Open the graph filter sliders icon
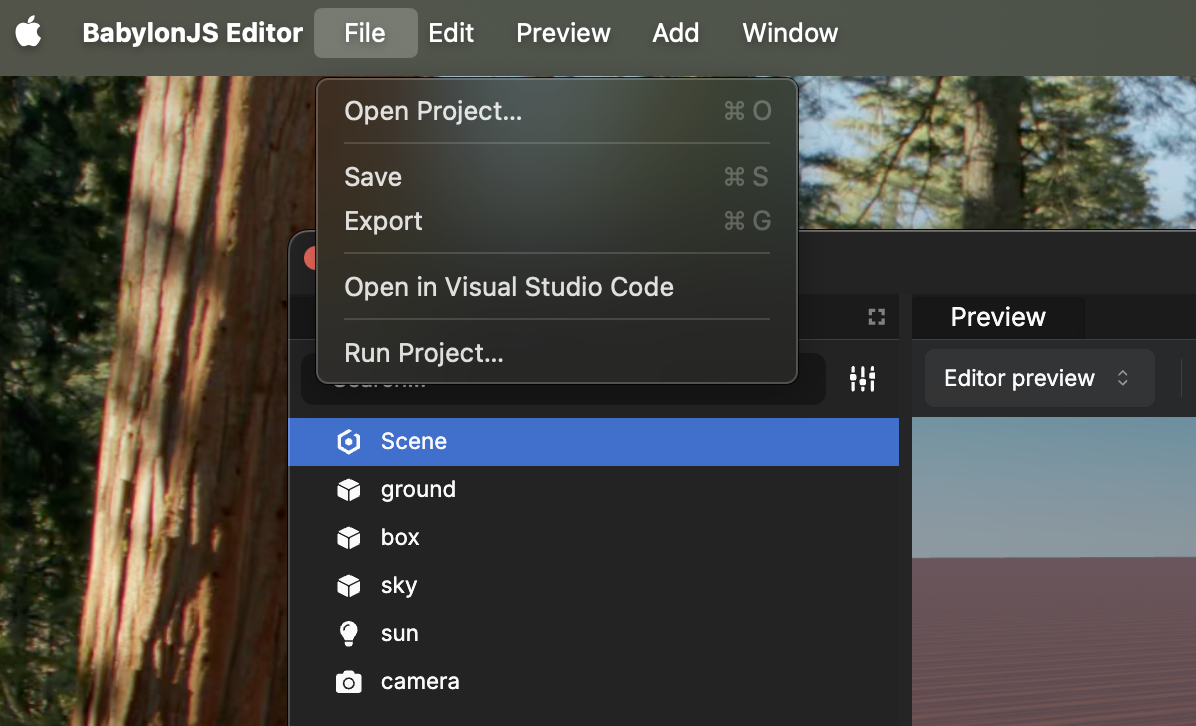Image resolution: width=1196 pixels, height=726 pixels. tap(863, 378)
